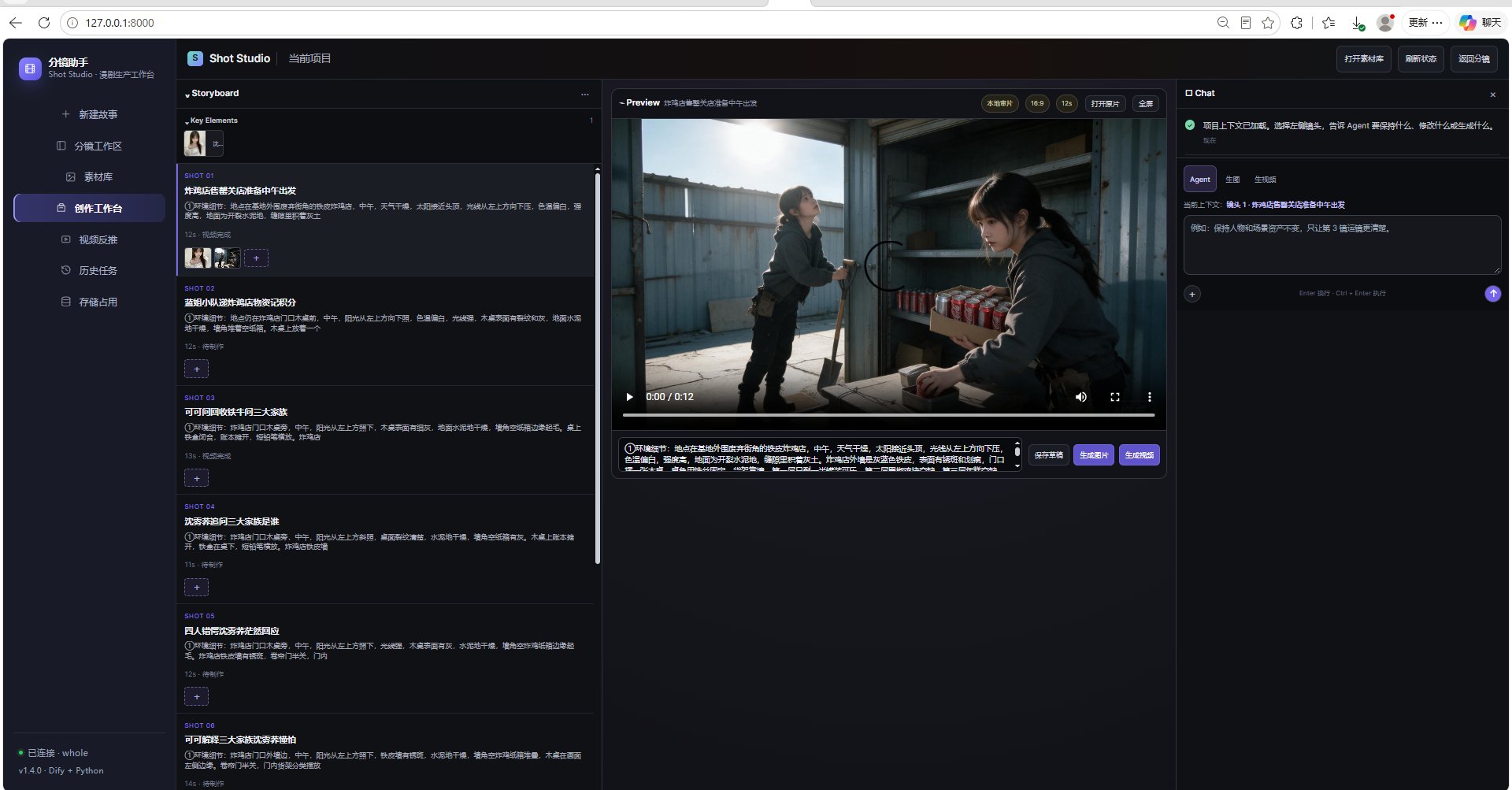Image resolution: width=1512 pixels, height=790 pixels.
Task: Mute the preview video volume
Action: click(x=1081, y=397)
